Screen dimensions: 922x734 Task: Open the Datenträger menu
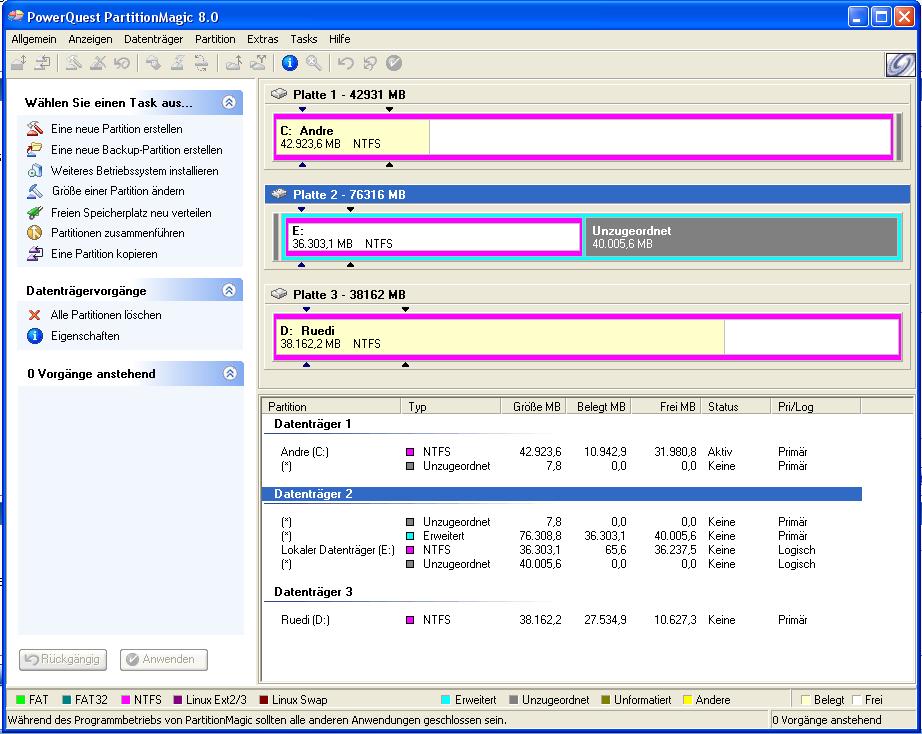[x=153, y=39]
